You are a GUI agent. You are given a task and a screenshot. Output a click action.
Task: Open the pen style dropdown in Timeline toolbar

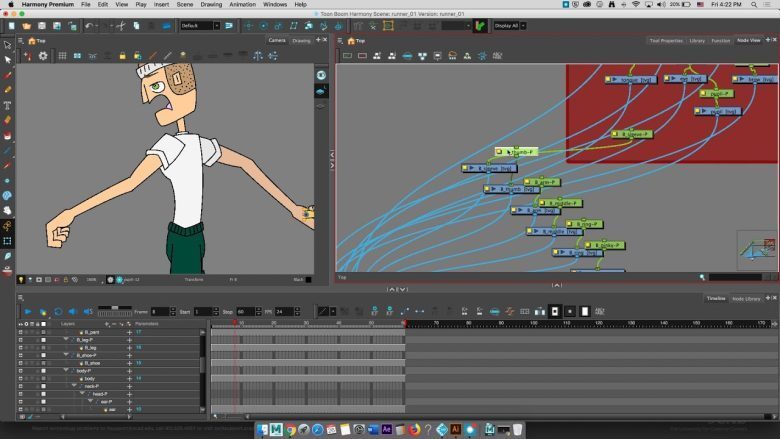333,312
